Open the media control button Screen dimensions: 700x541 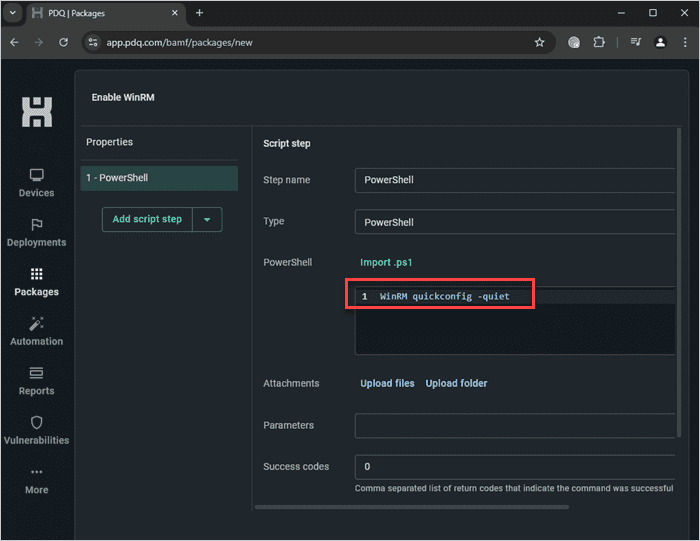pyautogui.click(x=636, y=42)
